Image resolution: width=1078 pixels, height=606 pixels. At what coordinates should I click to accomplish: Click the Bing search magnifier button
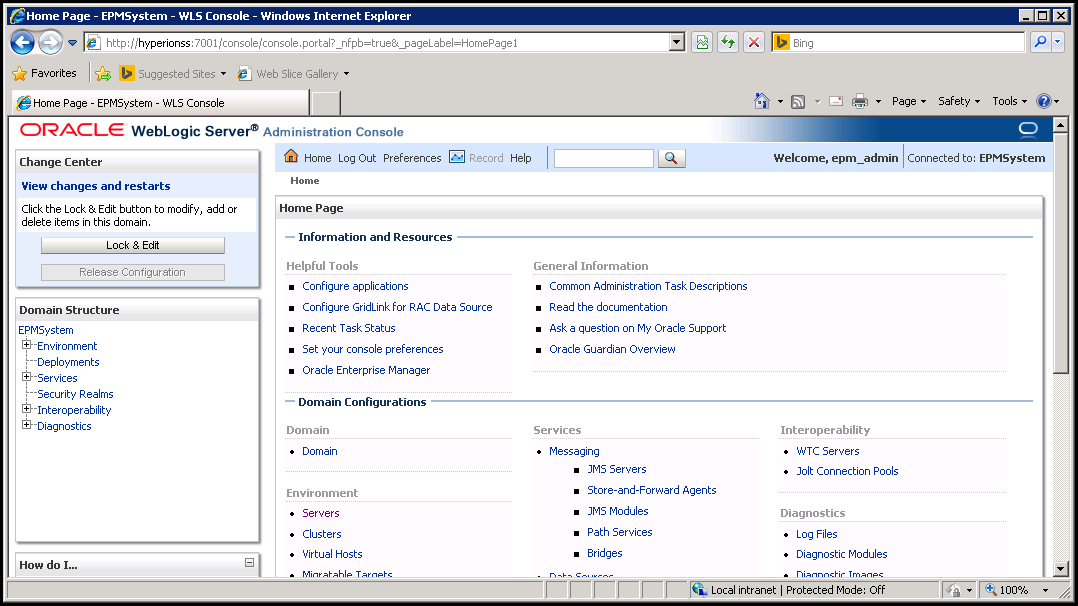coord(1041,43)
